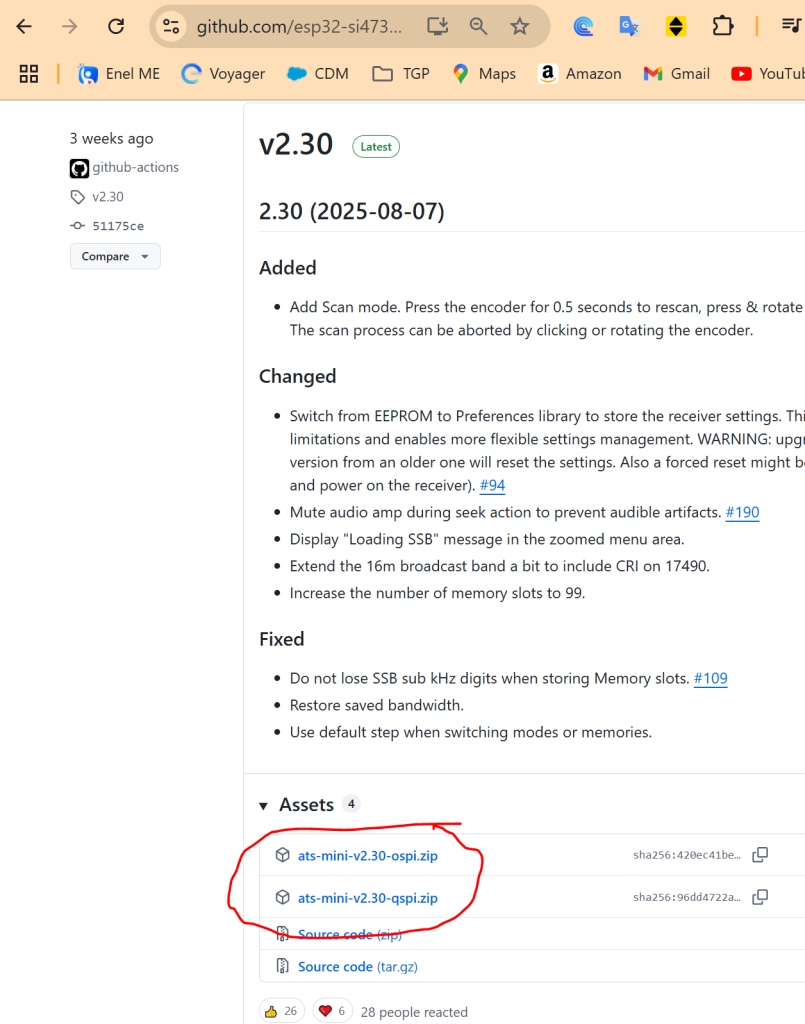Collapse the Assets section

tap(264, 805)
